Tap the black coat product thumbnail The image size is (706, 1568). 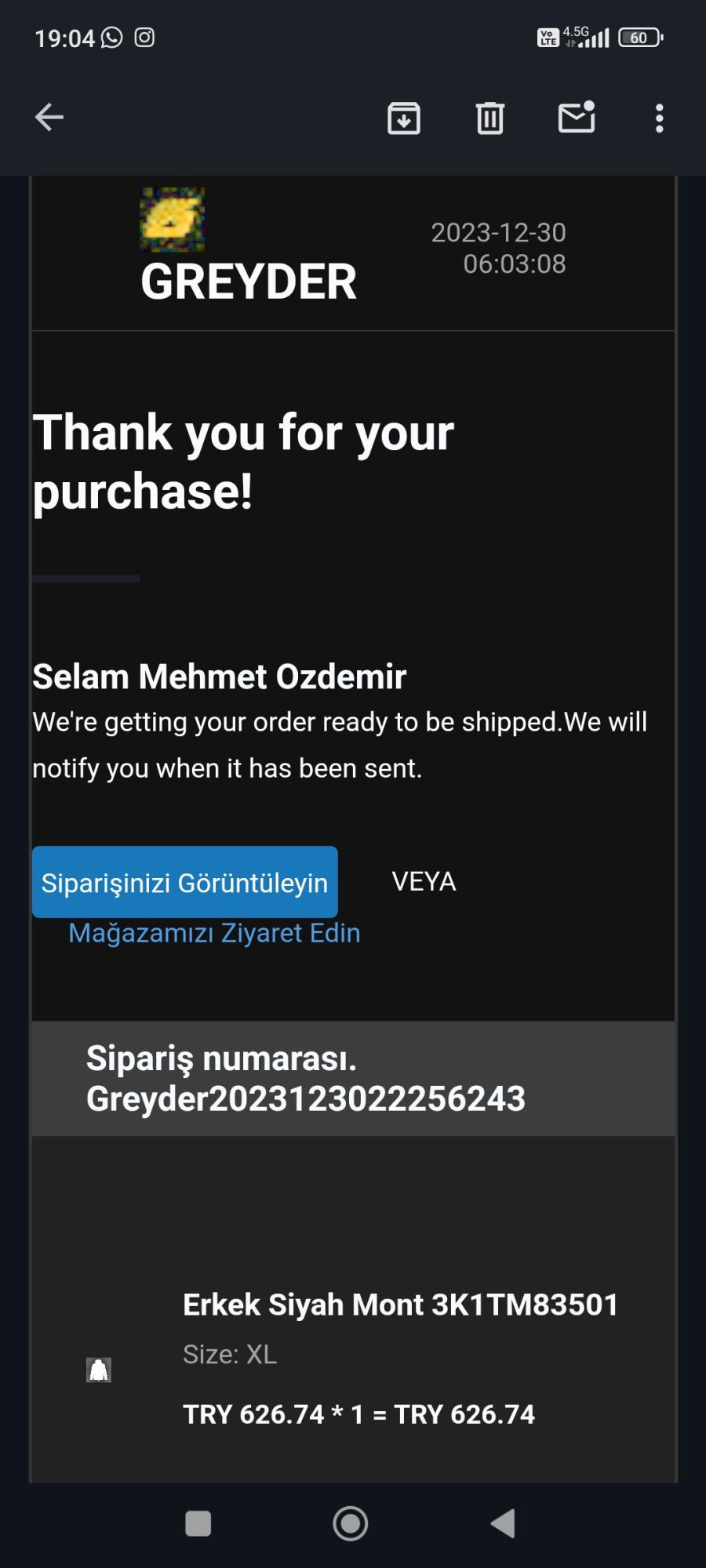coord(99,1370)
